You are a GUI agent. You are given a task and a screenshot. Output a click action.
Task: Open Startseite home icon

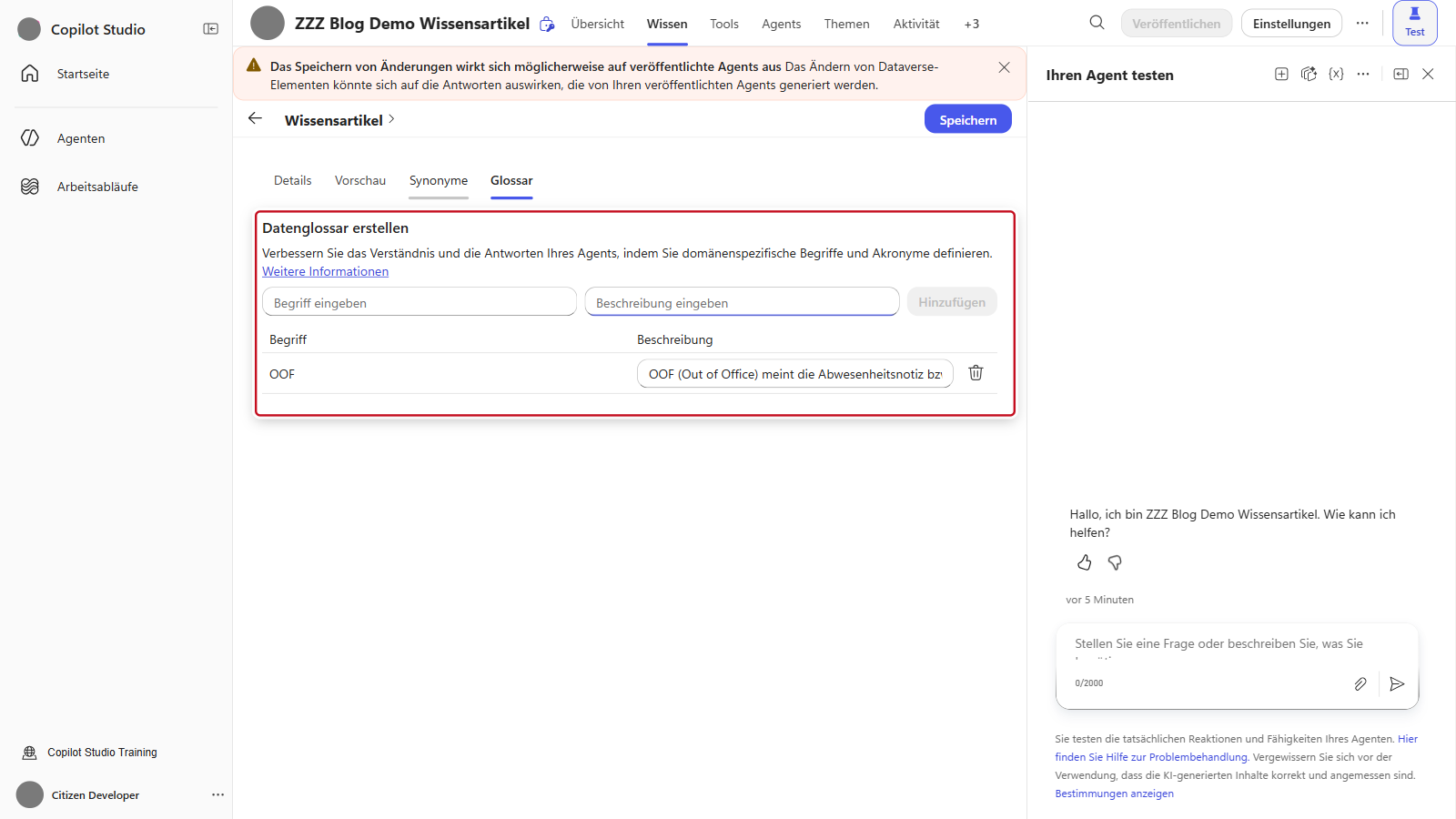coord(30,74)
